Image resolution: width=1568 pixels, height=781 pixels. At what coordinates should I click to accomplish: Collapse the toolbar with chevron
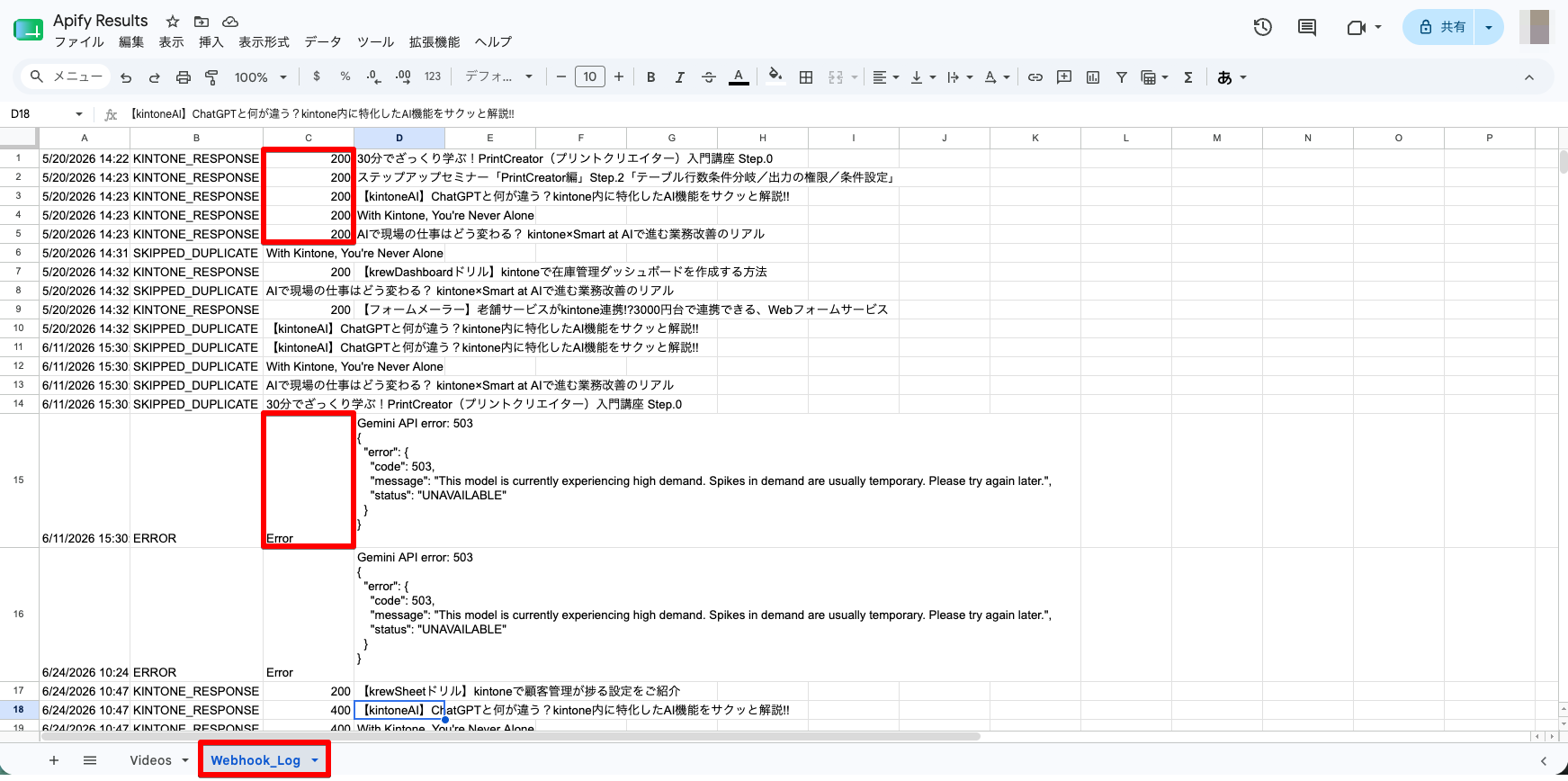pyautogui.click(x=1529, y=77)
